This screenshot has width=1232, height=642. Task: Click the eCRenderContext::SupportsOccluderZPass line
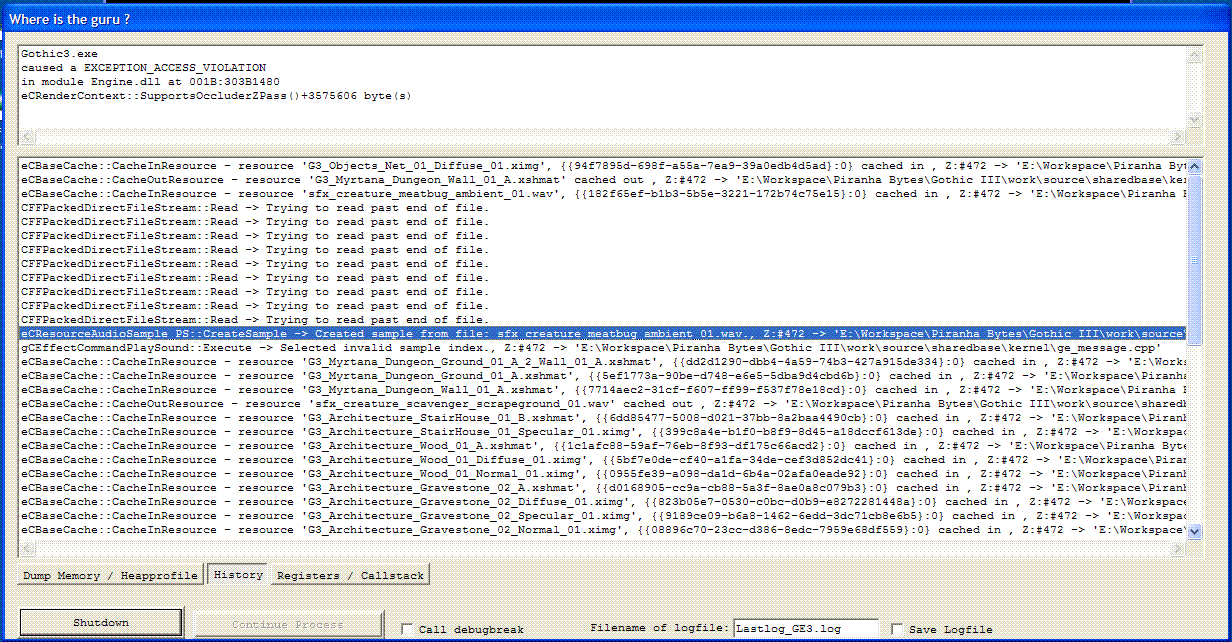click(216, 96)
